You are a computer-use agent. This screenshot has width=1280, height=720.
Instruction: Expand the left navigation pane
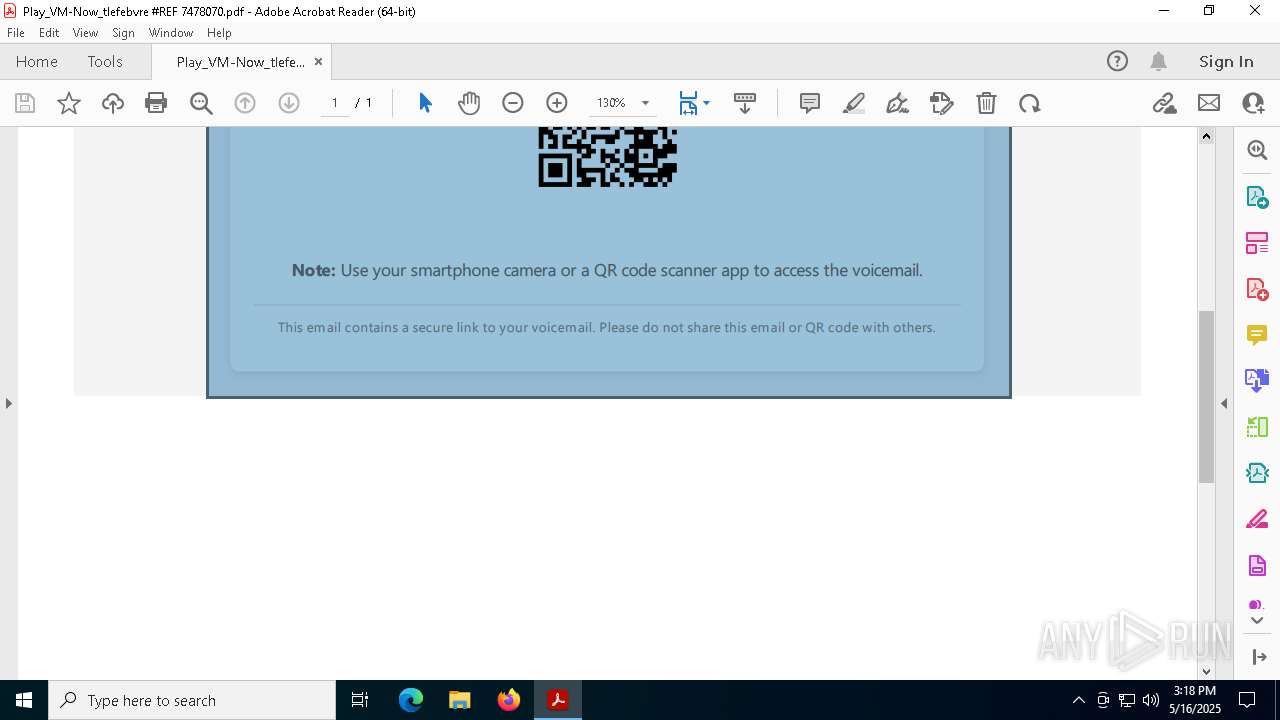click(x=8, y=403)
